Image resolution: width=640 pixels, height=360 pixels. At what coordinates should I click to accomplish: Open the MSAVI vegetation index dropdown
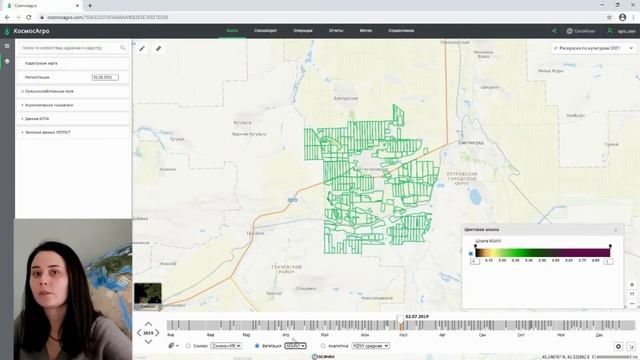pos(295,346)
